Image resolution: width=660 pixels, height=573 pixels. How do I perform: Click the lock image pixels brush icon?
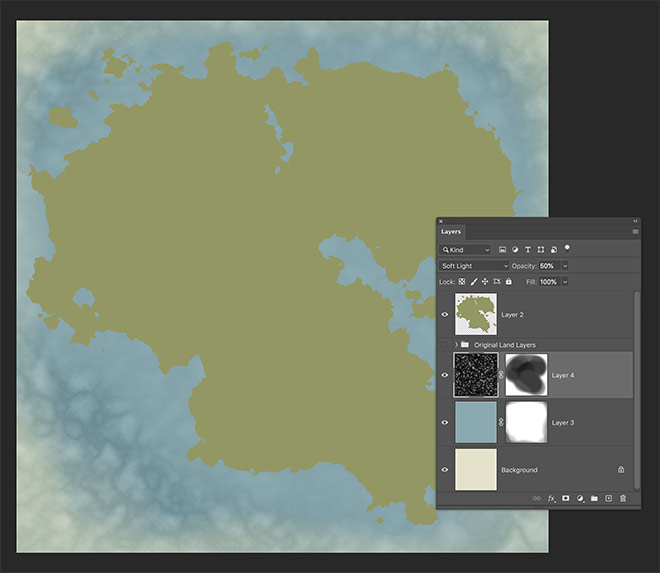tap(473, 282)
